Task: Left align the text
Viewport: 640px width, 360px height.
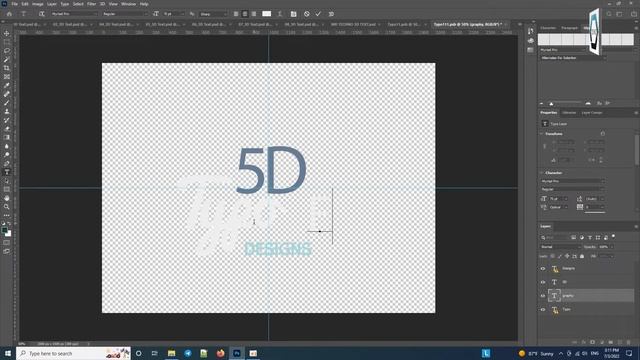Action: click(236, 14)
